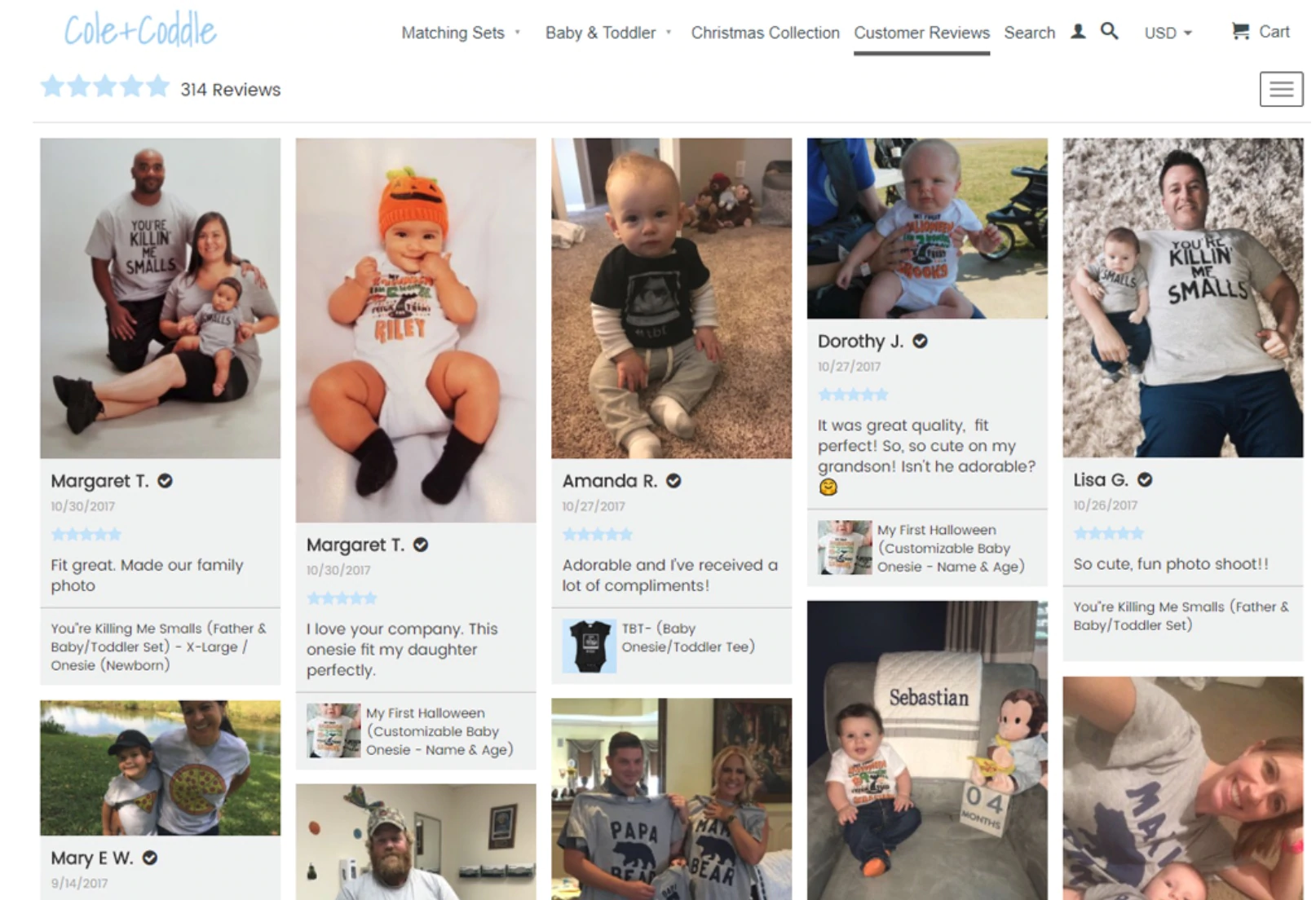Open the shopping cart icon

click(x=1240, y=32)
